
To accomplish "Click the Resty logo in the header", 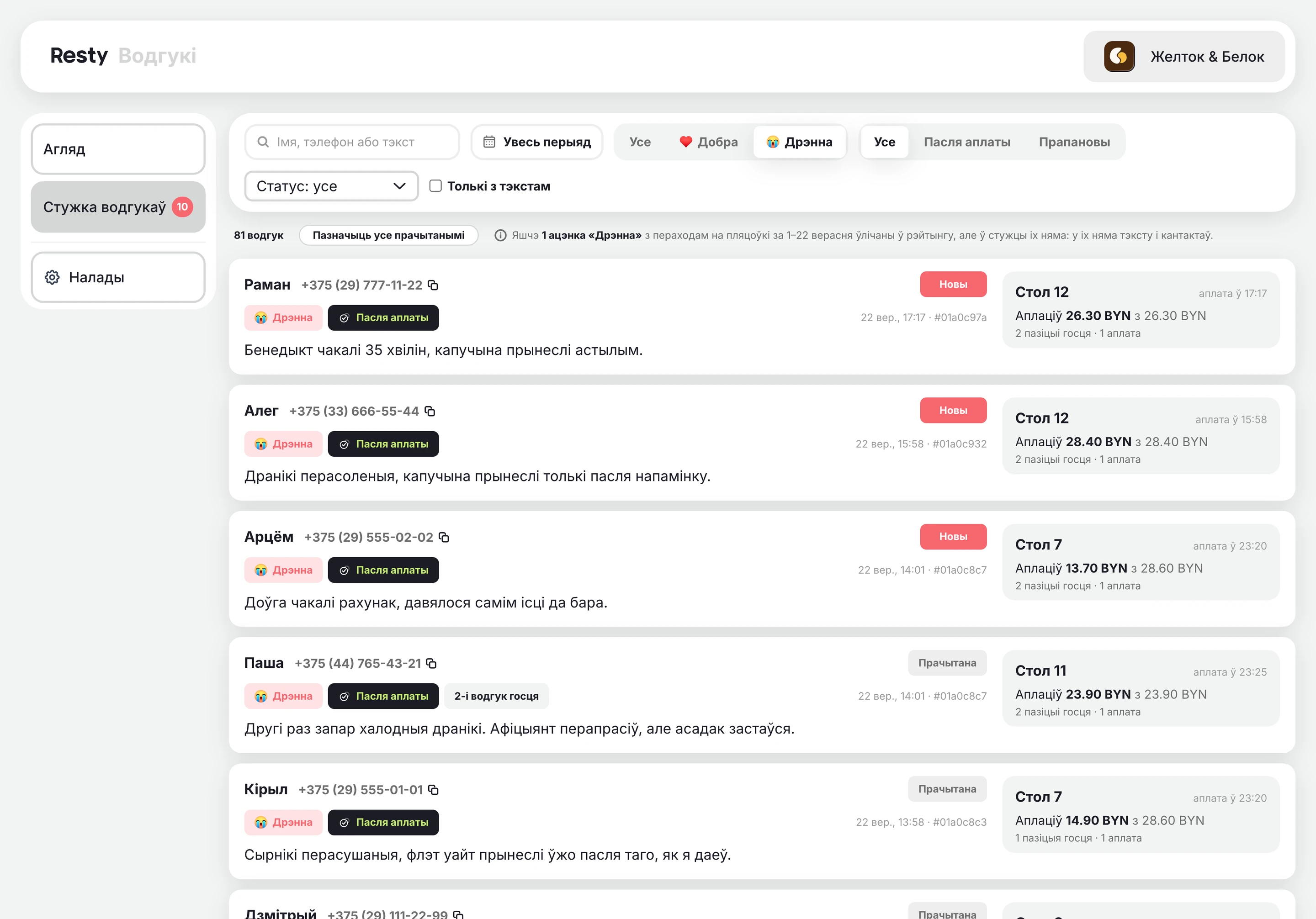I will 79,56.
